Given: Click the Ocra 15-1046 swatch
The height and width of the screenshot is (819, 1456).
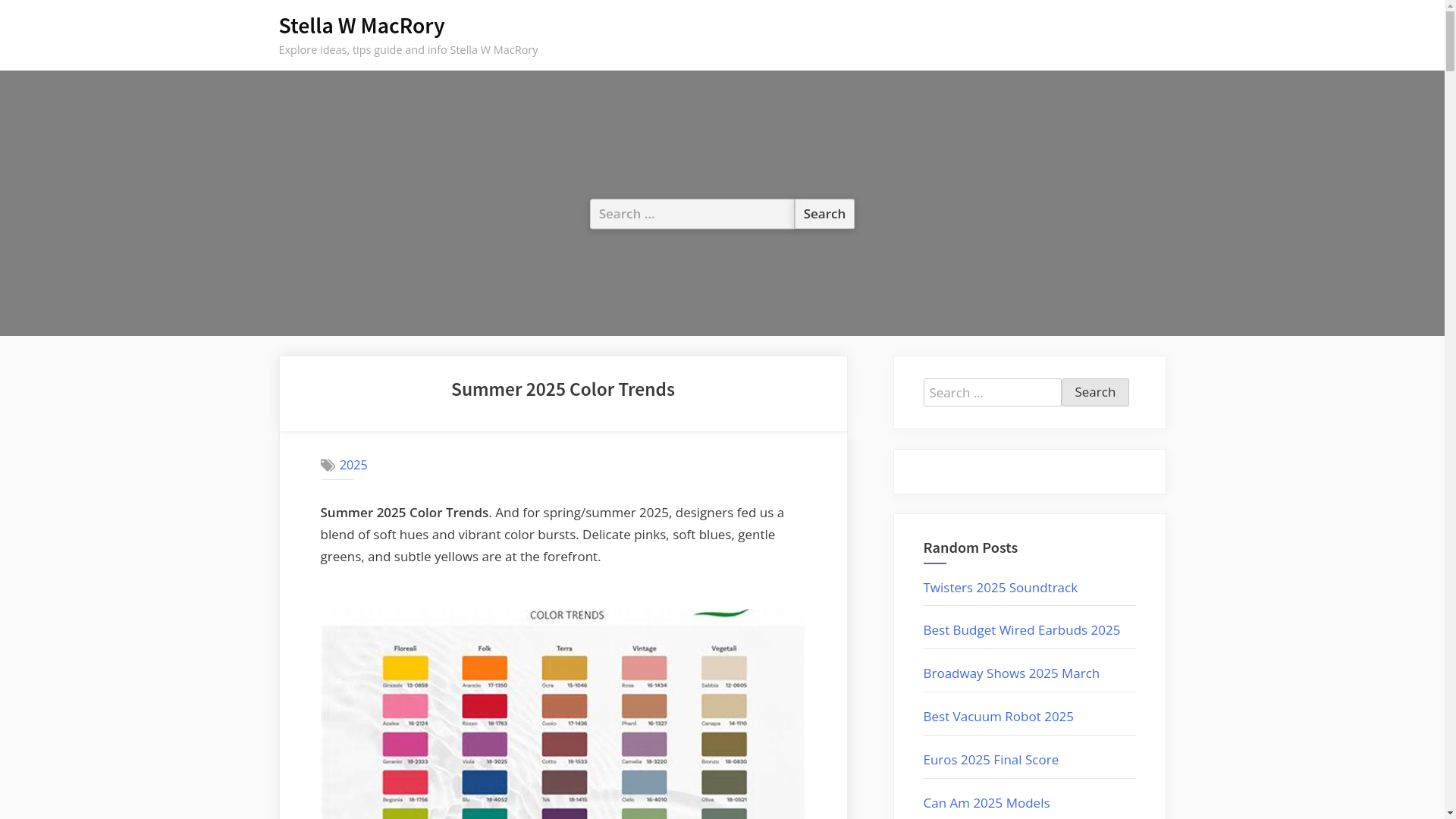Looking at the screenshot, I should (x=564, y=668).
